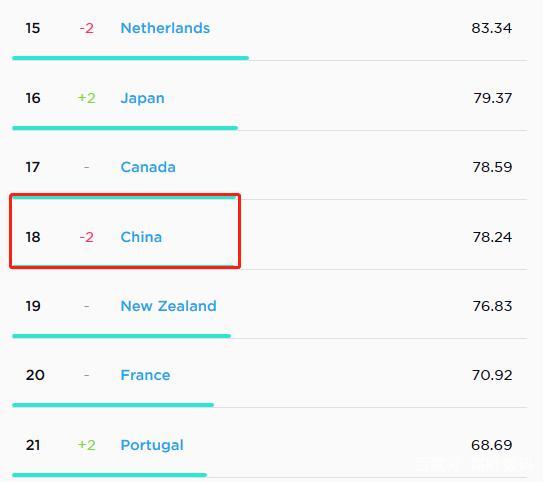
Task: Open the Portugal country link
Action: point(152,445)
